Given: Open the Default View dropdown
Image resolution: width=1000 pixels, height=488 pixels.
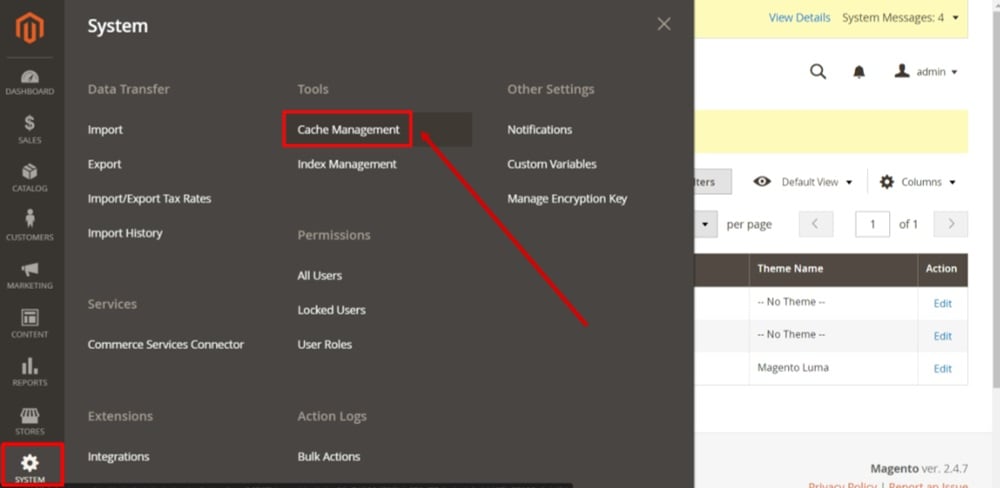Looking at the screenshot, I should click(803, 182).
